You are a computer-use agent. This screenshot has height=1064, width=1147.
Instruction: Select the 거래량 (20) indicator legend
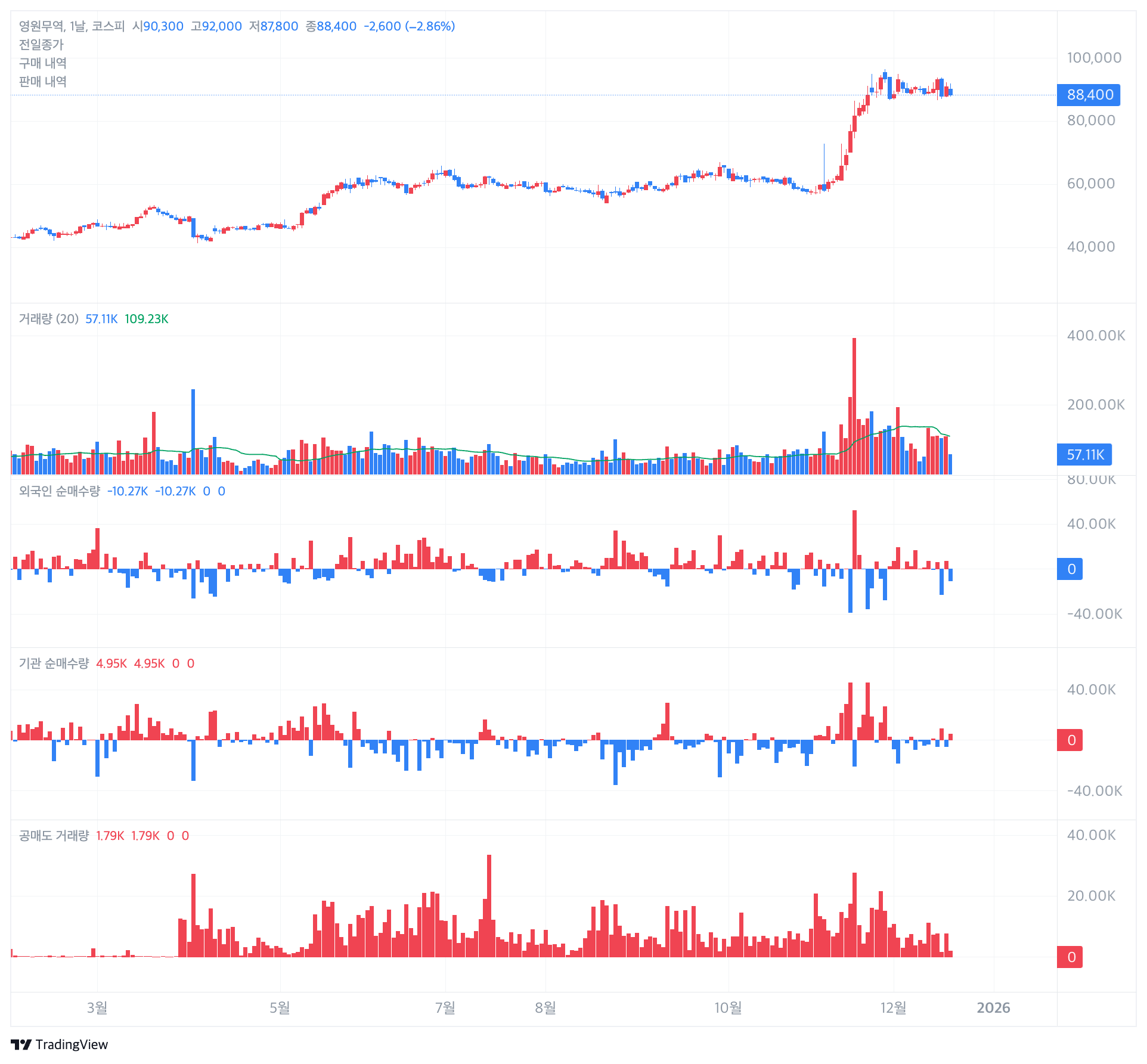click(x=49, y=319)
